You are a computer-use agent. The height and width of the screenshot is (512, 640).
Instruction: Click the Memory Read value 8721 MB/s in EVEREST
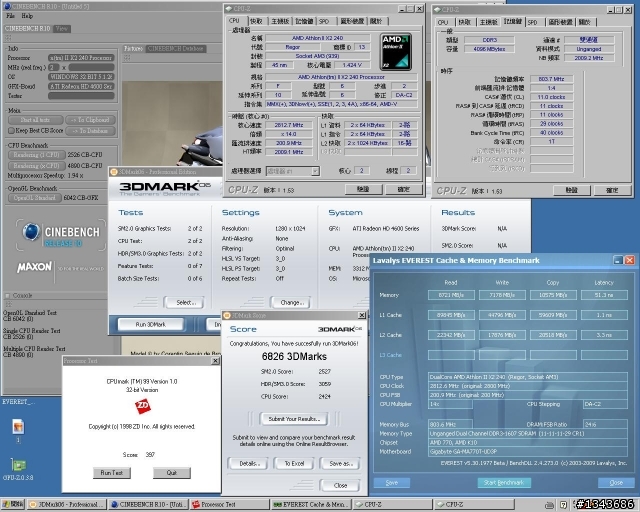click(451, 295)
